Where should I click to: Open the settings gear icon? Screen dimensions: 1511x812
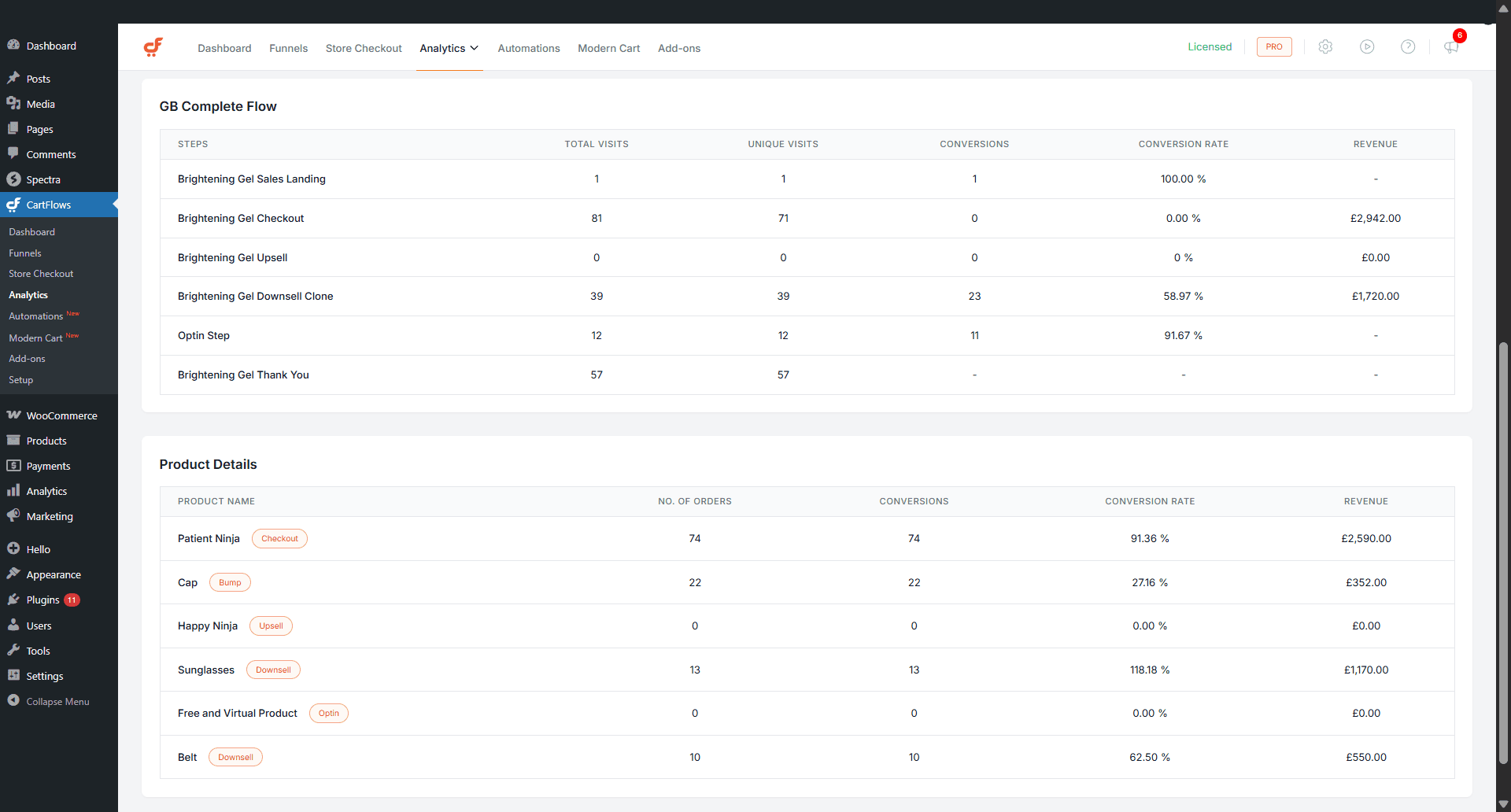(1326, 46)
